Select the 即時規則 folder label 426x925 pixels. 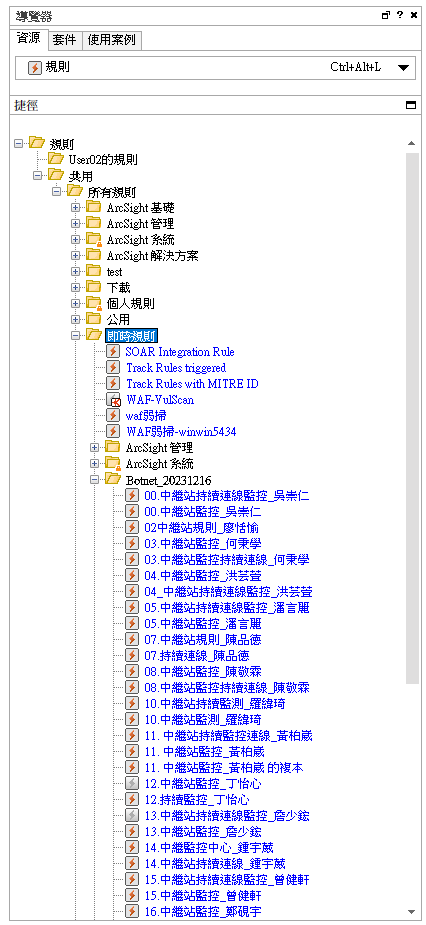132,335
